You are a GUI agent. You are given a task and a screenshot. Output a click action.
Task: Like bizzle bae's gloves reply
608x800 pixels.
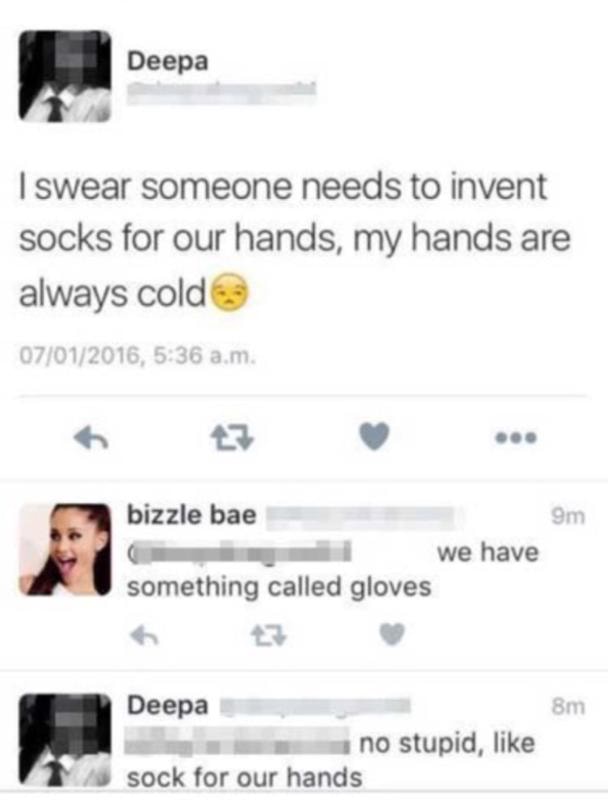pyautogui.click(x=392, y=635)
